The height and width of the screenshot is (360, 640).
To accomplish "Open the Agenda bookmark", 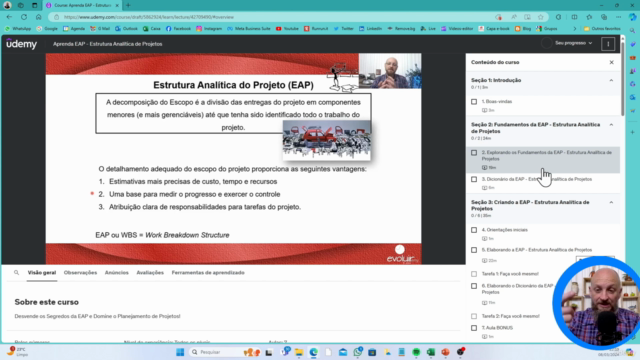I will (74, 29).
